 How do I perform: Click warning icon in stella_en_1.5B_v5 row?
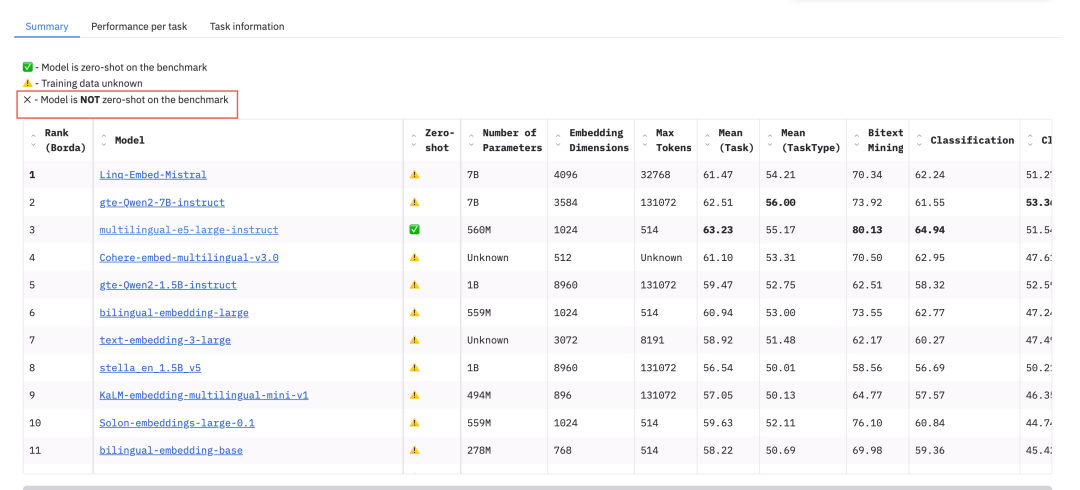click(x=414, y=368)
